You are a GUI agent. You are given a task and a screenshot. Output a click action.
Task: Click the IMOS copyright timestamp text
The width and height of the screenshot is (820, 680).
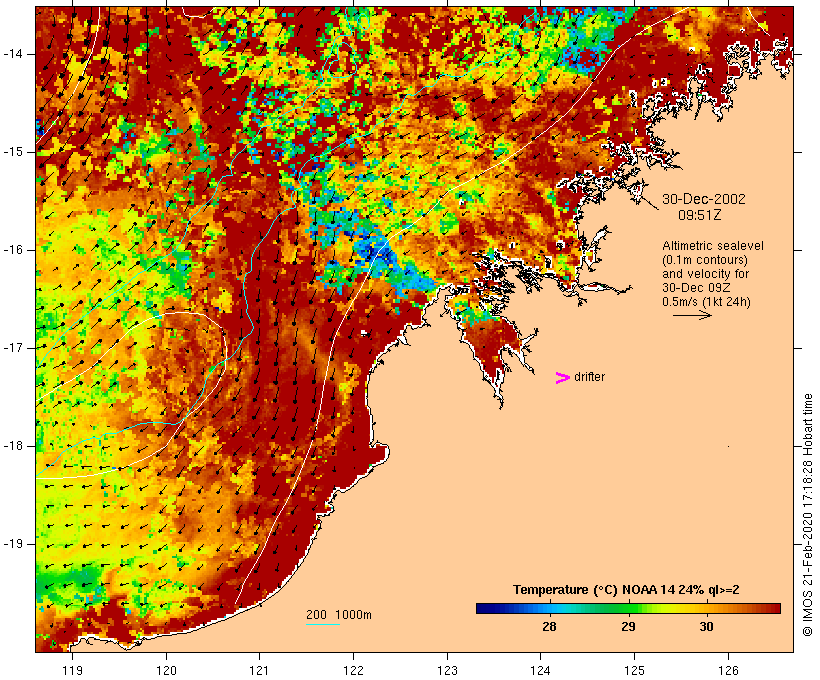tap(807, 515)
